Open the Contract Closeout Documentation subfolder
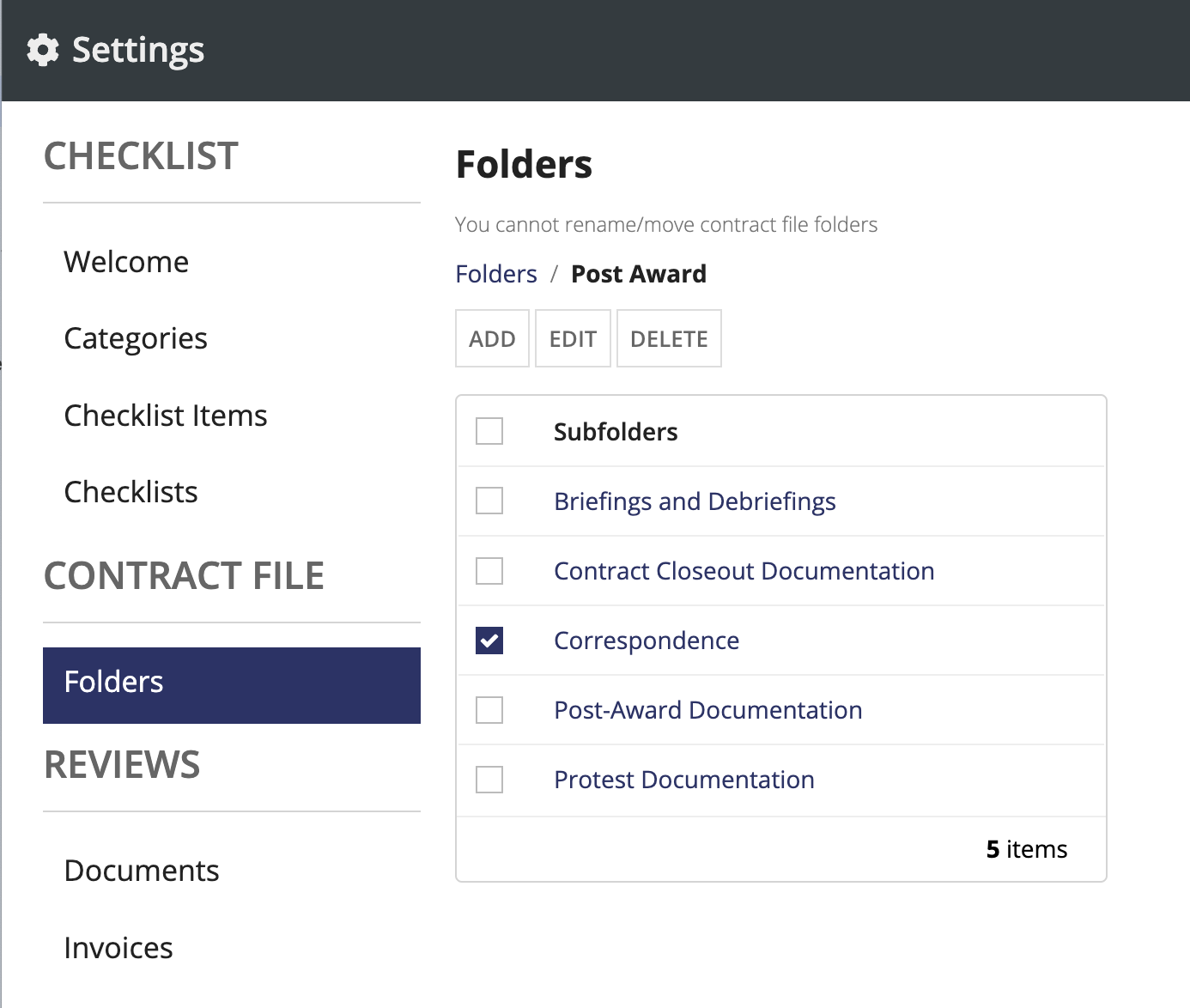Viewport: 1190px width, 1008px height. [x=744, y=571]
